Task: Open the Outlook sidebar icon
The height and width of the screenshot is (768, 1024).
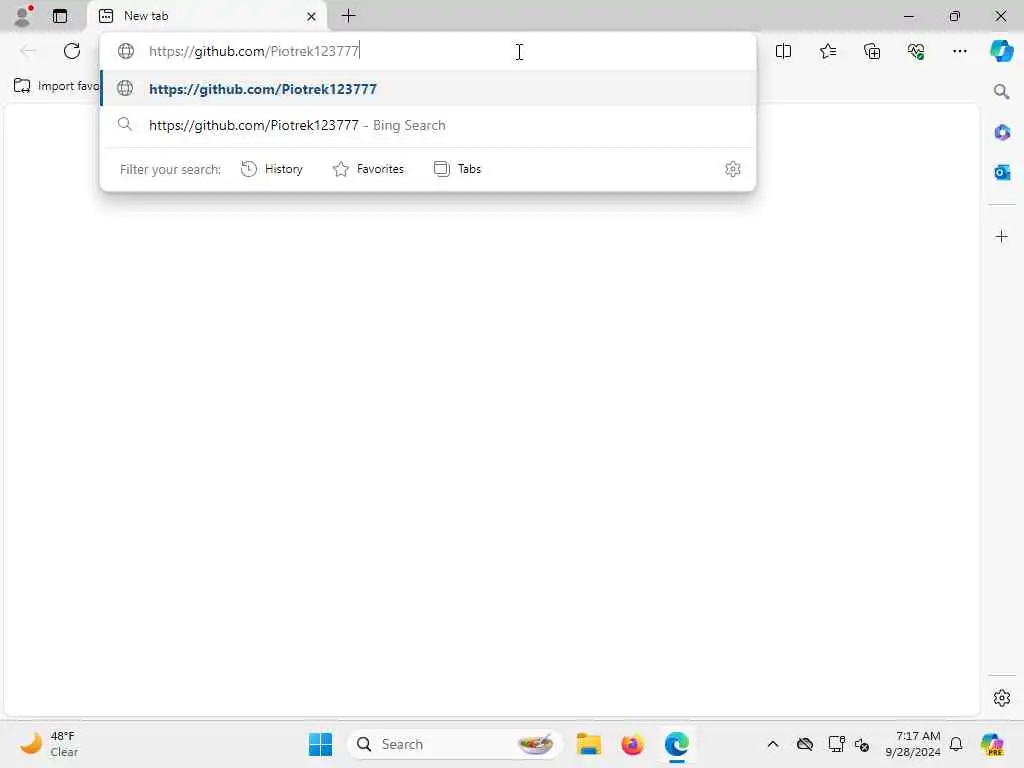Action: (x=1002, y=172)
